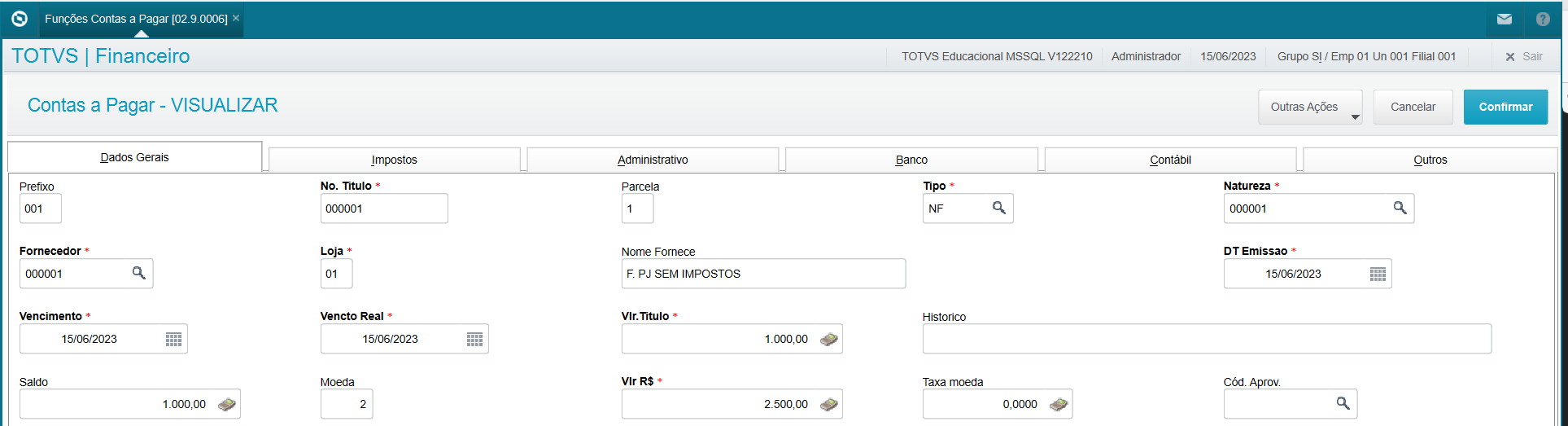Open the Natureza search magnifier
This screenshot has width=1568, height=426.
pos(1400,209)
